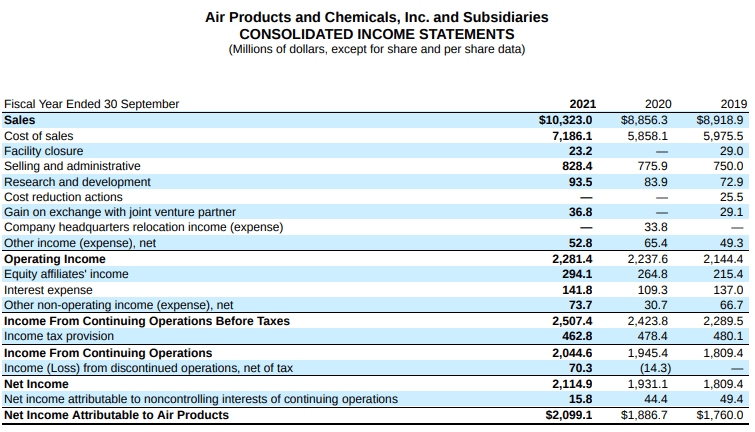Click the 'Net Income' row label
755x432 pixels.
pos(36,384)
